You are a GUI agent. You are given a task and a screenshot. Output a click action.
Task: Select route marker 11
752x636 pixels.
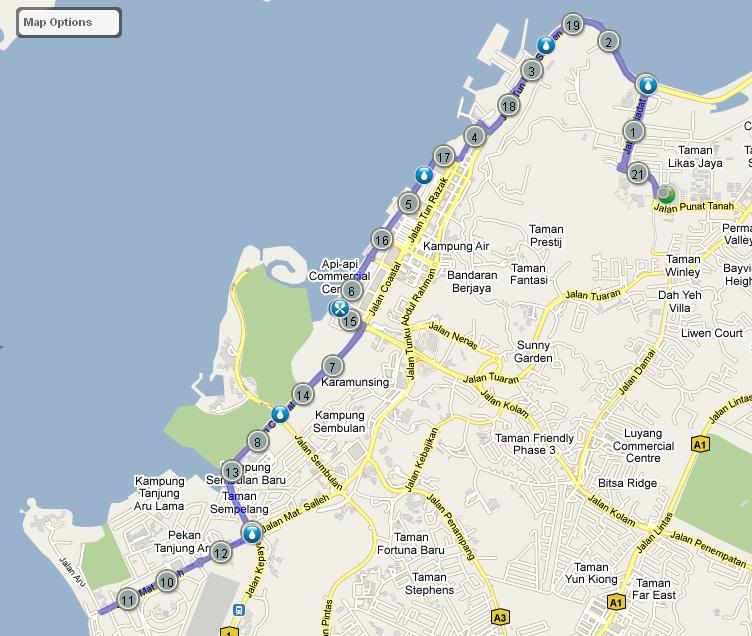pyautogui.click(x=128, y=600)
